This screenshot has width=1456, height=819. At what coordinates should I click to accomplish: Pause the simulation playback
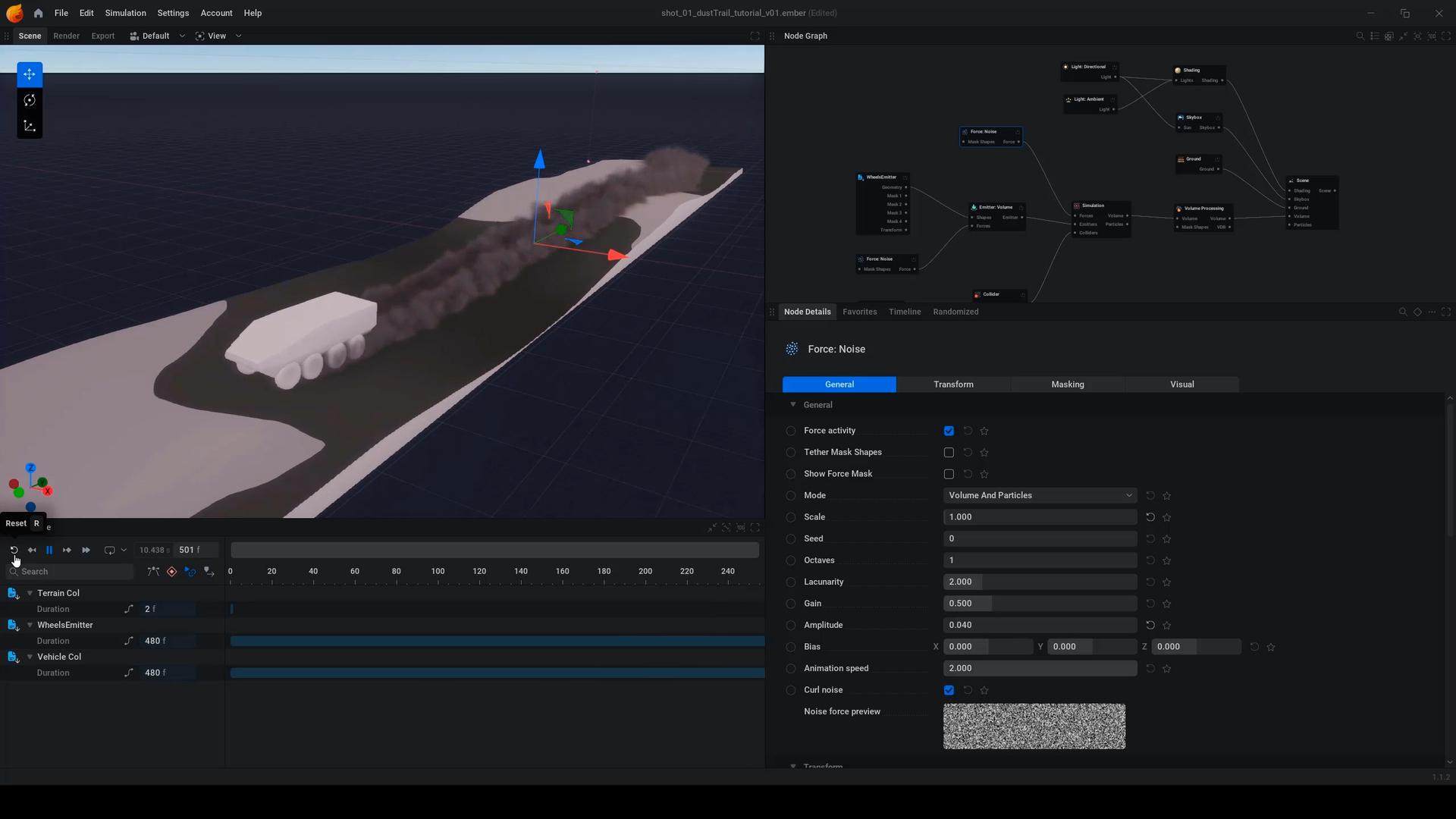click(49, 550)
